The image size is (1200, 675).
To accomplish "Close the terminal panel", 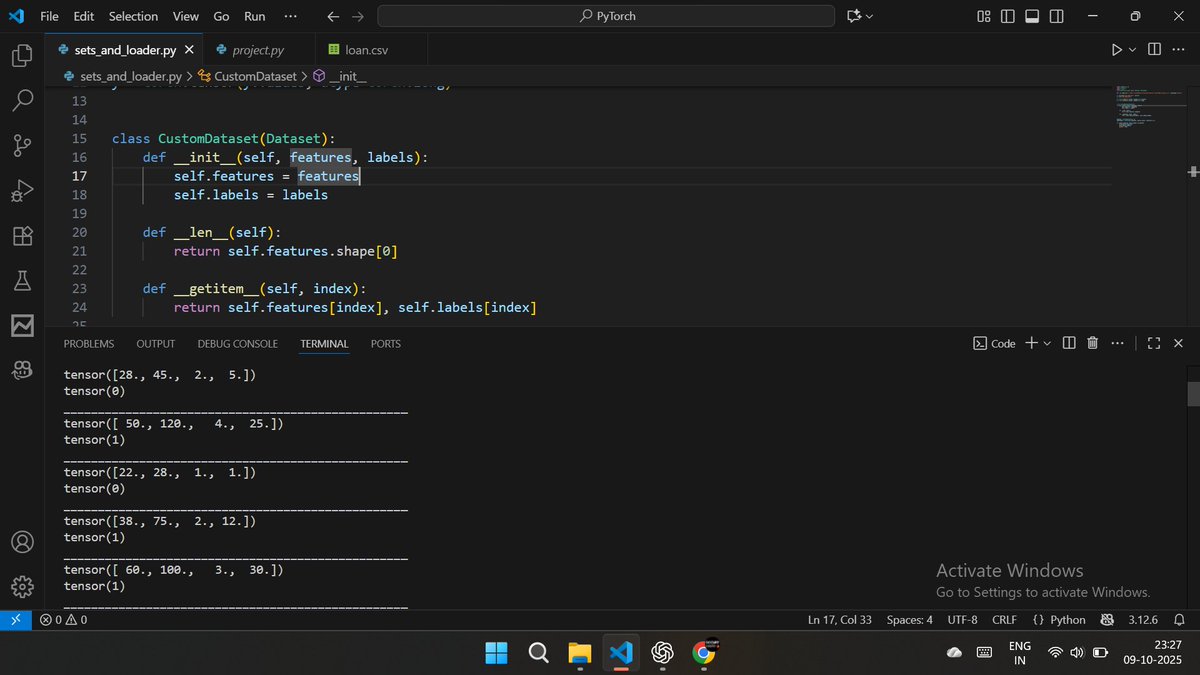I will (1178, 343).
